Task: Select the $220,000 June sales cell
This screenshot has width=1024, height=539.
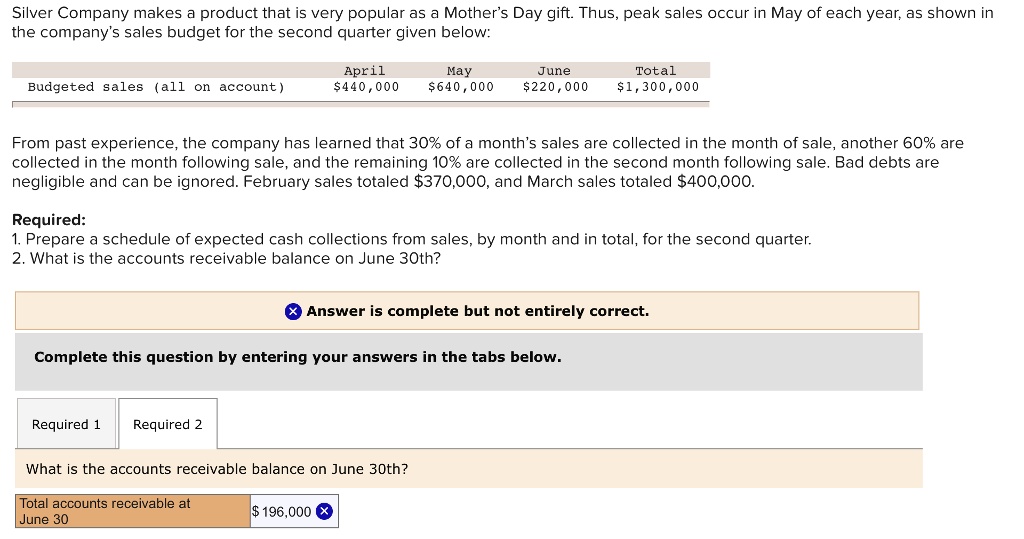Action: pos(555,87)
